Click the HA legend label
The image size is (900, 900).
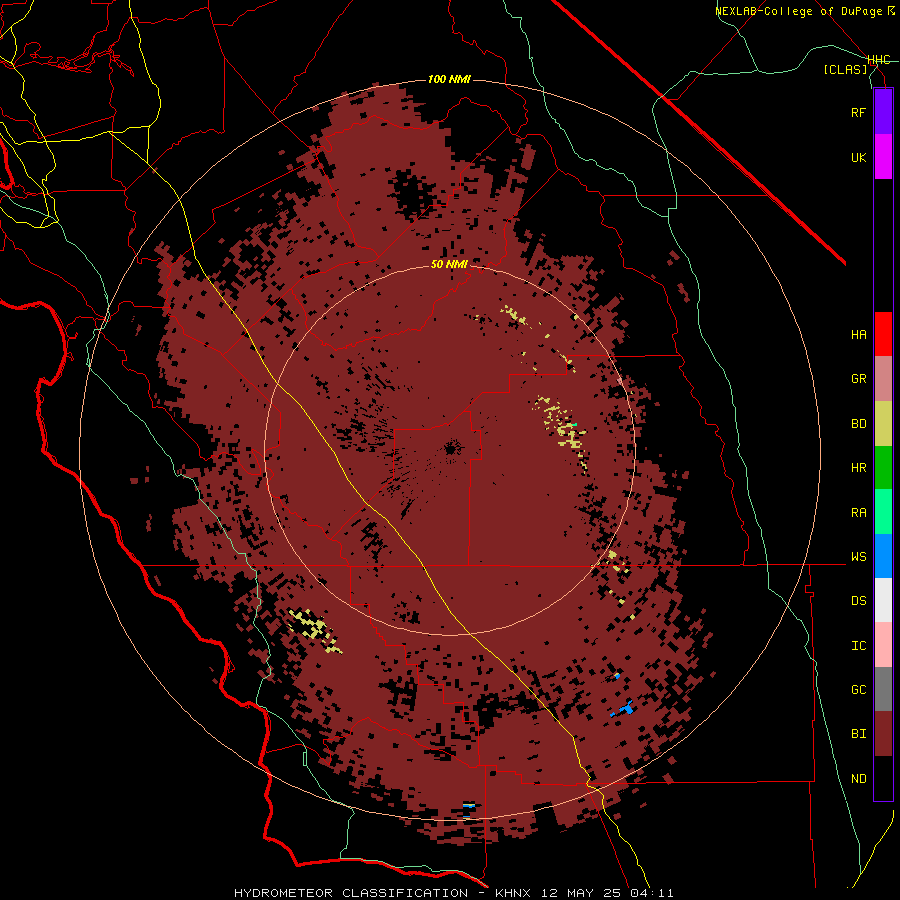(858, 335)
